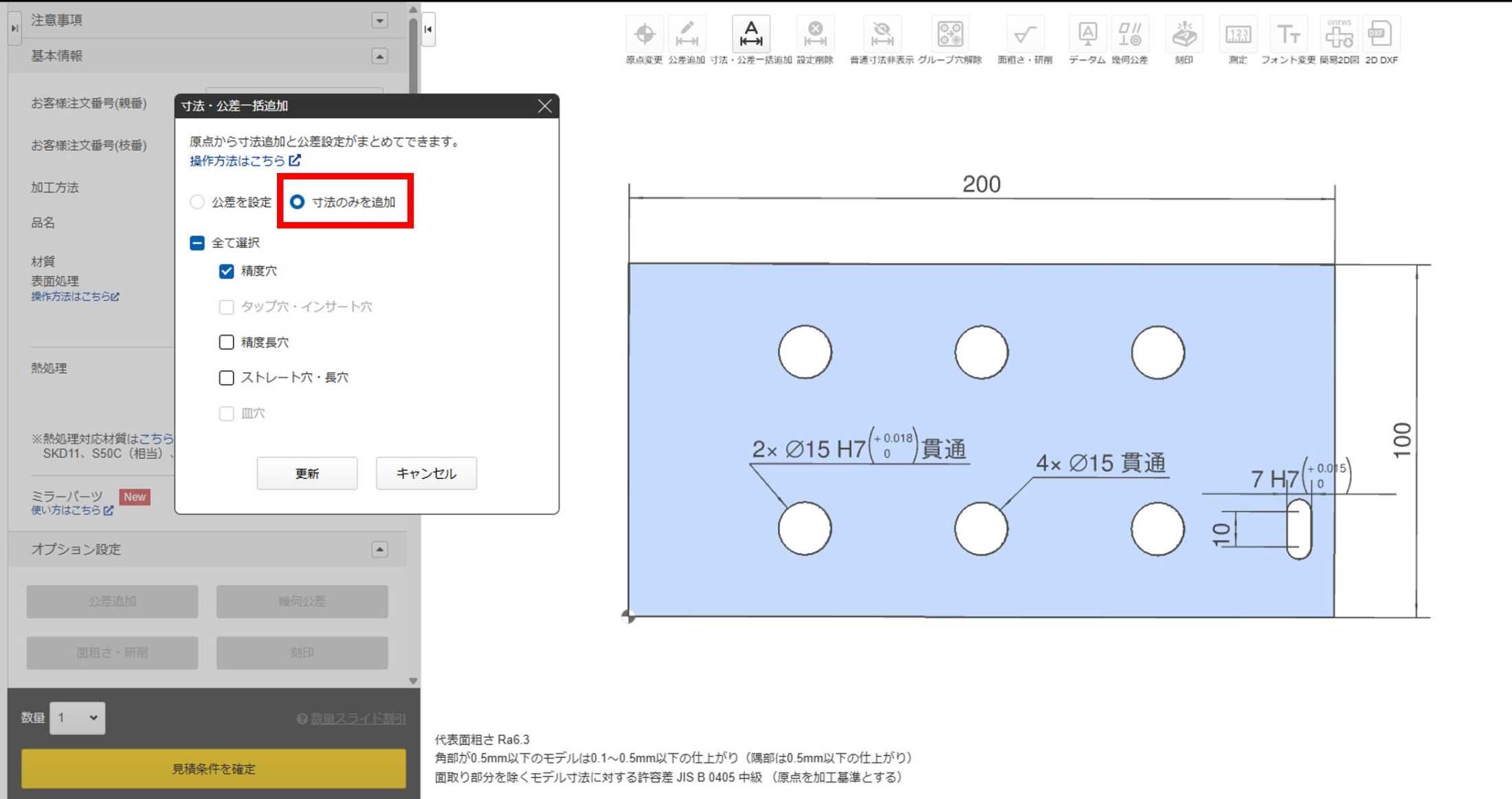Export using the 2D DXF icon

click(x=1380, y=34)
